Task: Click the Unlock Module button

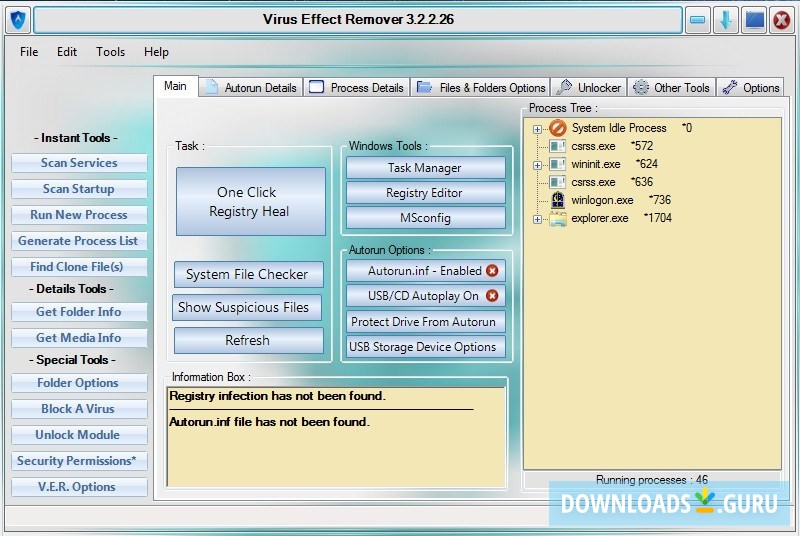Action: [x=79, y=436]
